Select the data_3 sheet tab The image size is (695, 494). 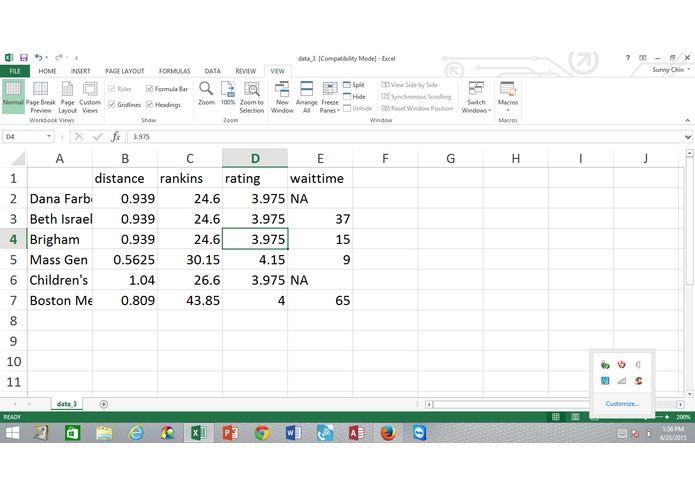coord(66,404)
